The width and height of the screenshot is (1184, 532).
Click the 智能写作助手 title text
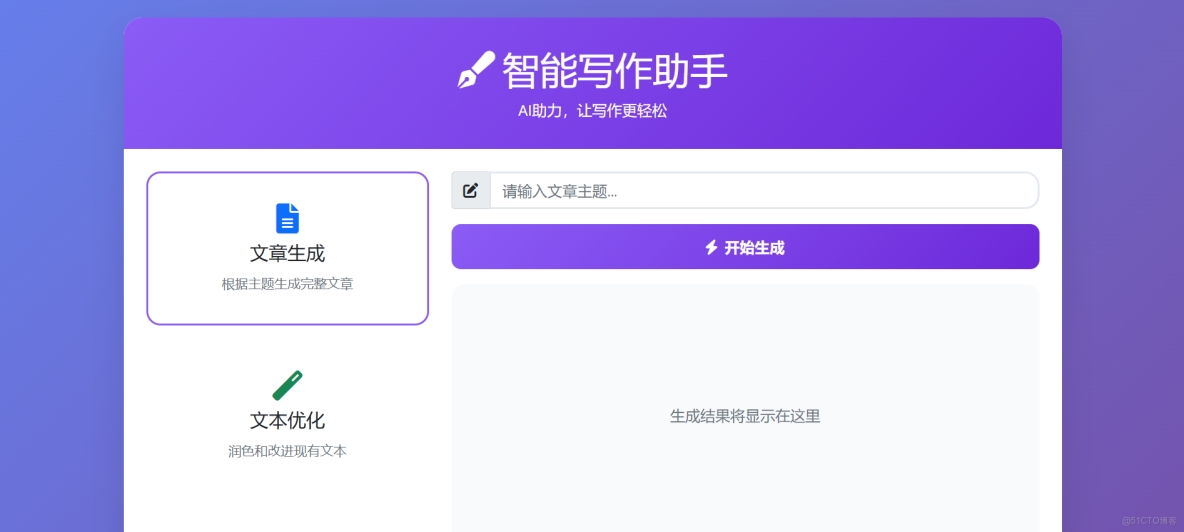coord(615,72)
